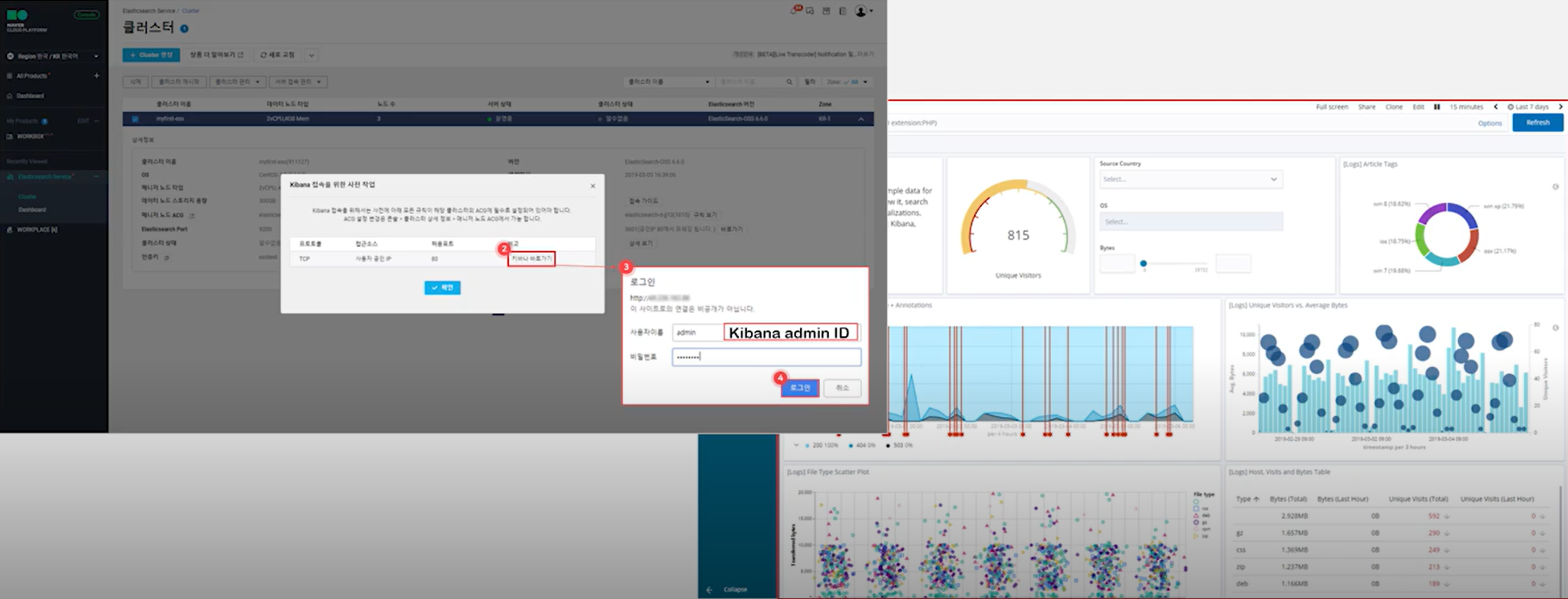Click the blue Refresh button in Kibana
Screen dimensions: 1568x599
click(x=1538, y=122)
